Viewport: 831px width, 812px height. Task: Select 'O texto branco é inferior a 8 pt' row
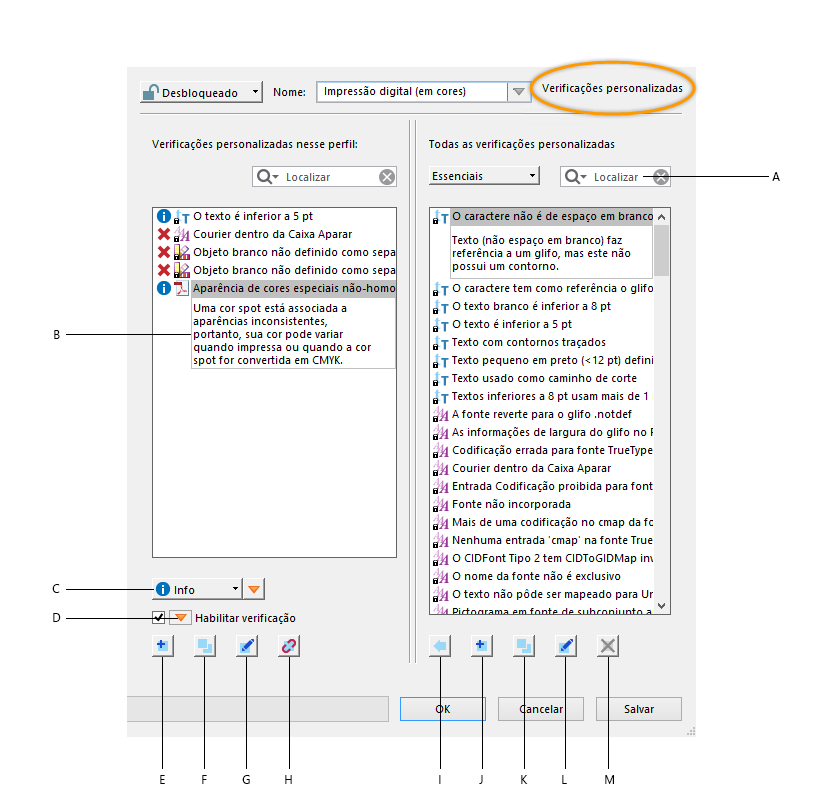click(542, 306)
